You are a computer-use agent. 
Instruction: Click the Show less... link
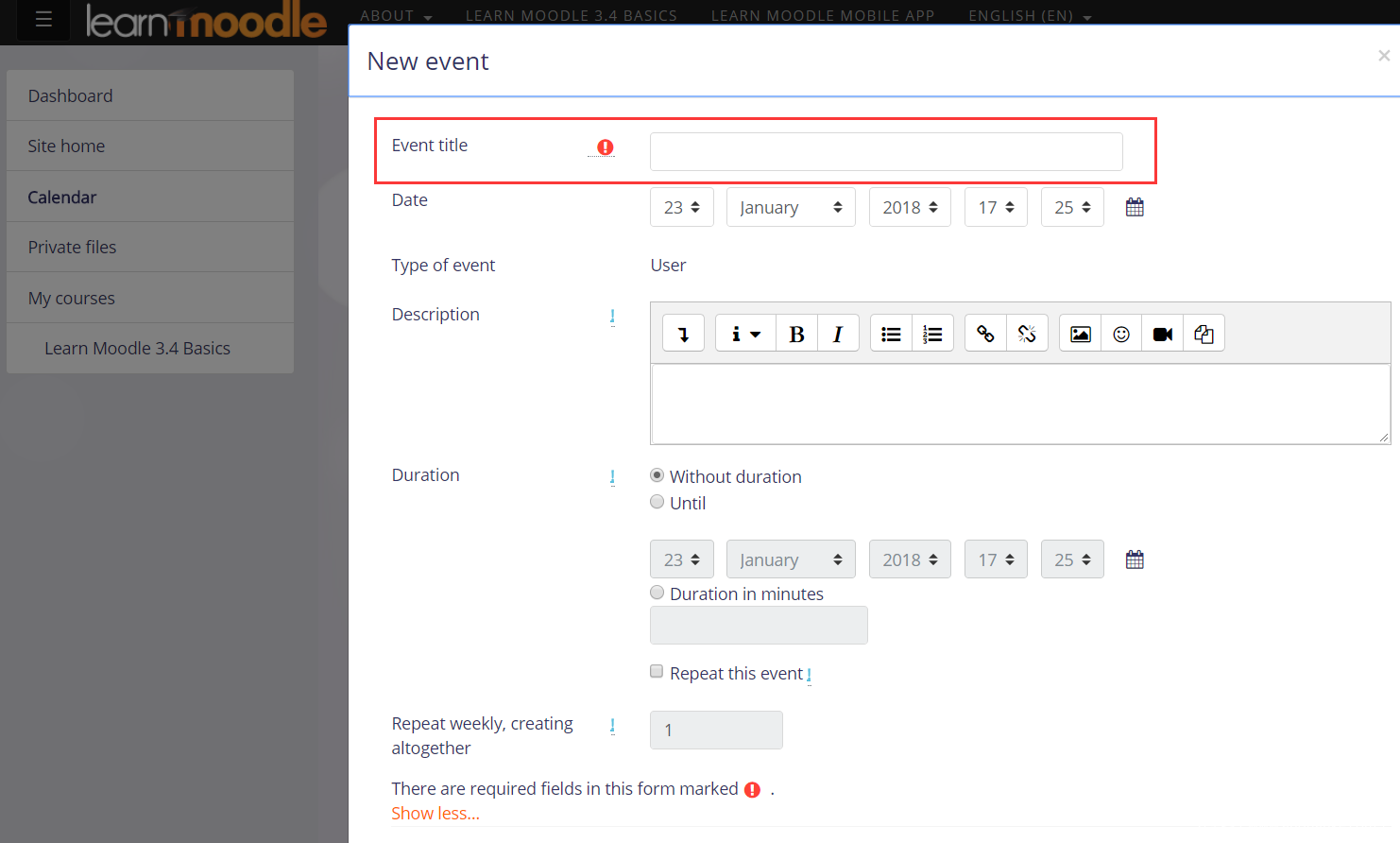point(435,813)
